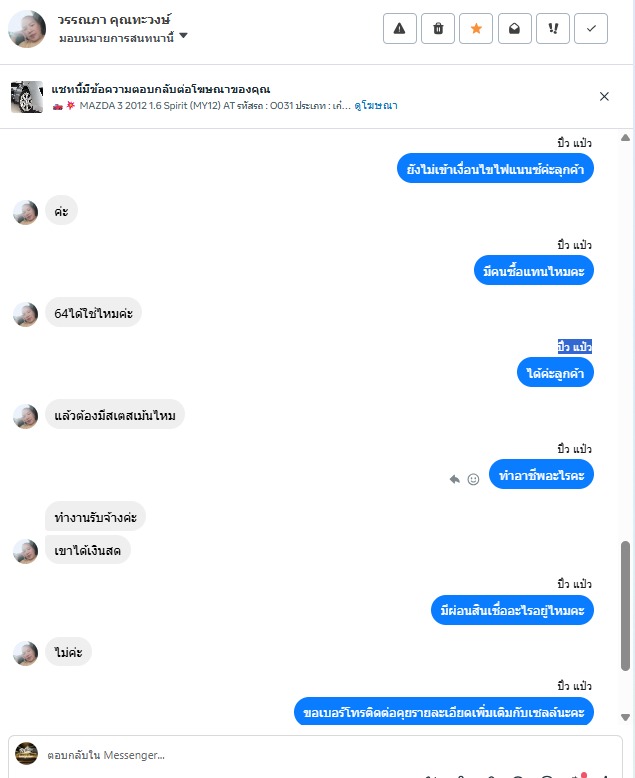
Task: Mark conversation unread with envelope icon
Action: pos(514,29)
